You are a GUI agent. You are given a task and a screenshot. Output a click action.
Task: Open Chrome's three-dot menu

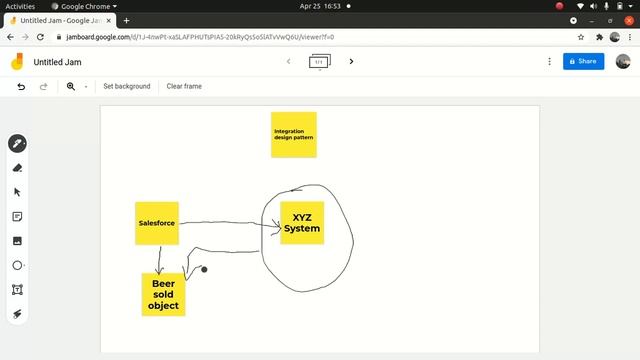pyautogui.click(x=630, y=37)
